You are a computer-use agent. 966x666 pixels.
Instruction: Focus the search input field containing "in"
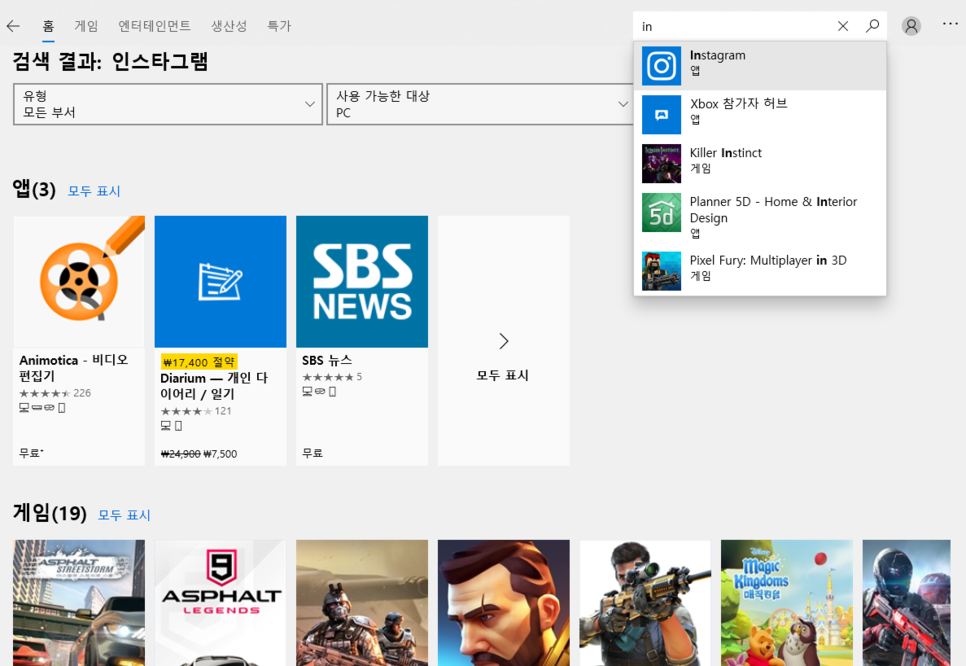(734, 26)
